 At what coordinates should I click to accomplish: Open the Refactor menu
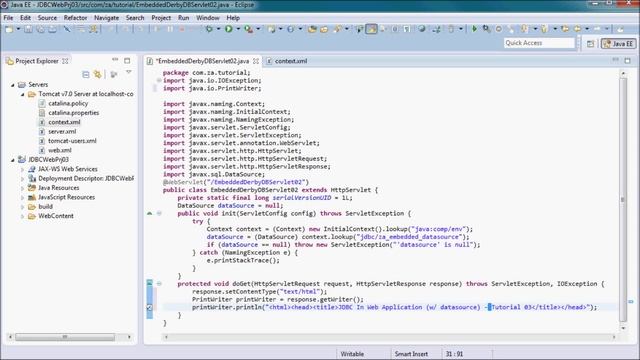click(x=76, y=18)
